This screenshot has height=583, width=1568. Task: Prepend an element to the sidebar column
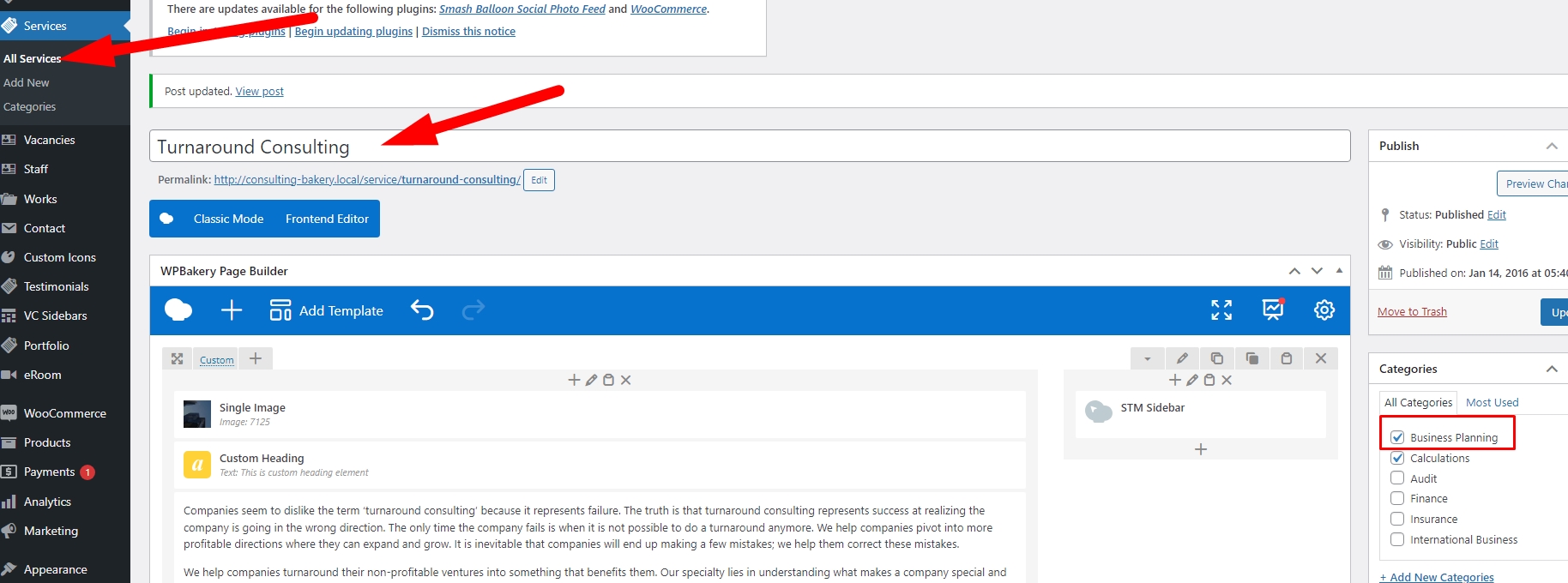(x=1175, y=380)
